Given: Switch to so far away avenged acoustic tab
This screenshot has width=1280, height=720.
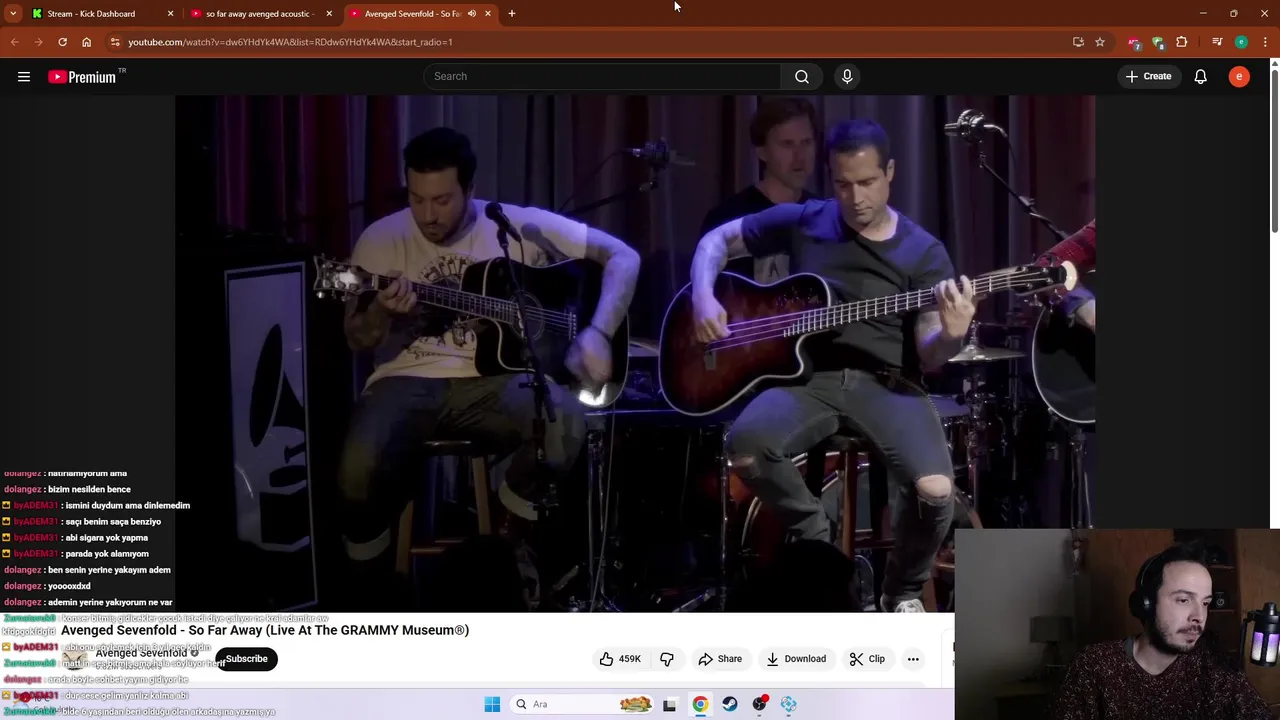Looking at the screenshot, I should pos(259,13).
